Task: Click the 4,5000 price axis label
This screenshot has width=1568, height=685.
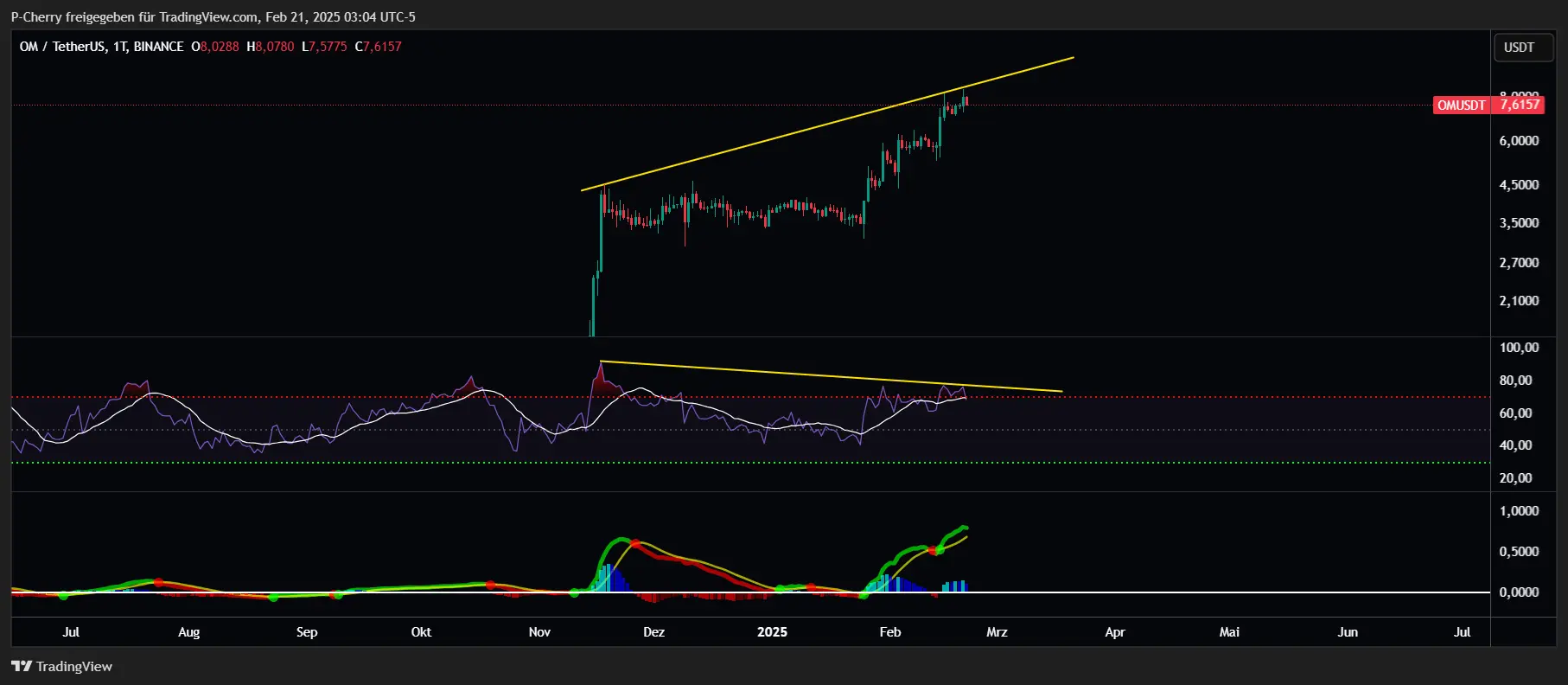Action: coord(1519,185)
